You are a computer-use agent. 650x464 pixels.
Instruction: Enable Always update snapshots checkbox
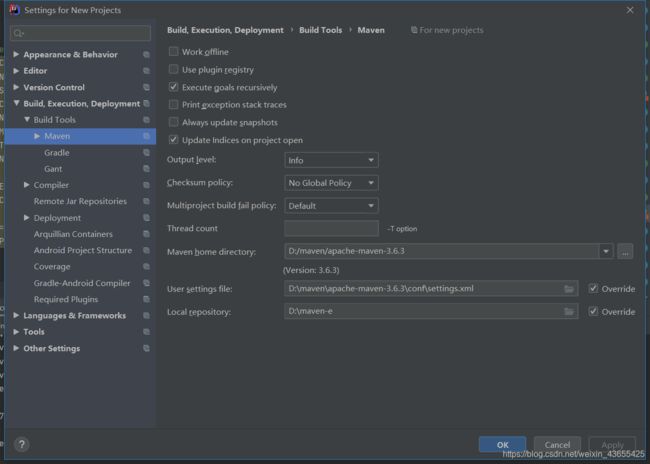click(173, 122)
